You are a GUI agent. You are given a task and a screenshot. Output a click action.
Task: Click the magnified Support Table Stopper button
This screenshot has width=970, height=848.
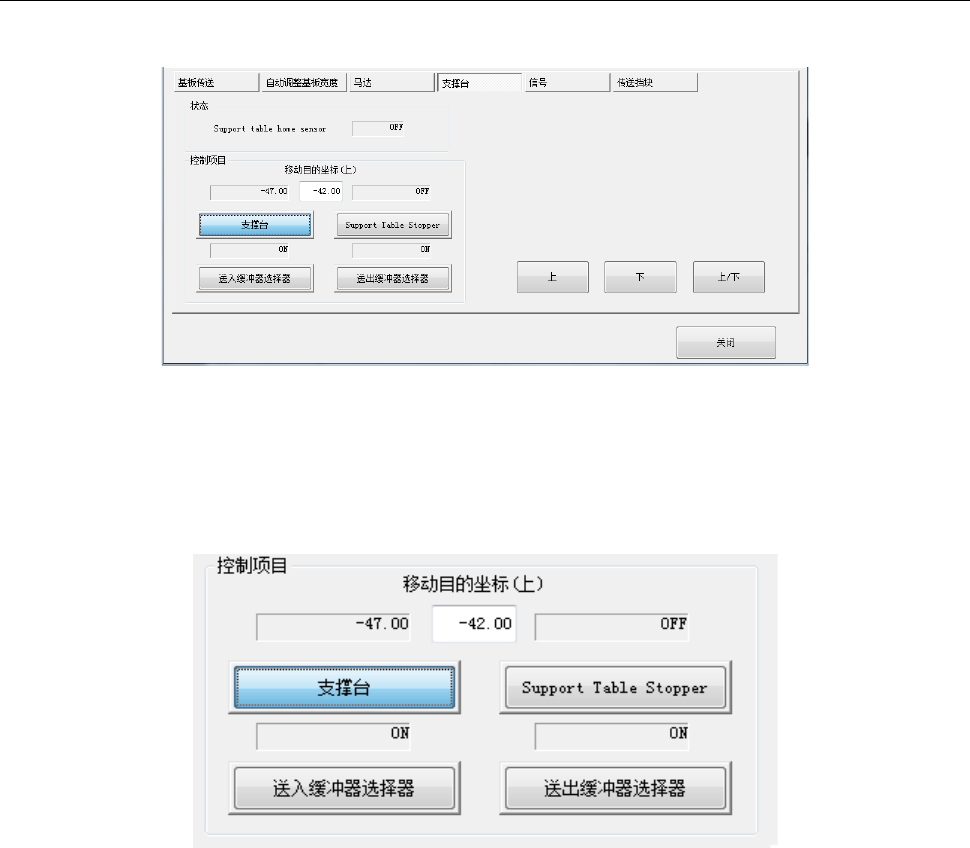615,687
